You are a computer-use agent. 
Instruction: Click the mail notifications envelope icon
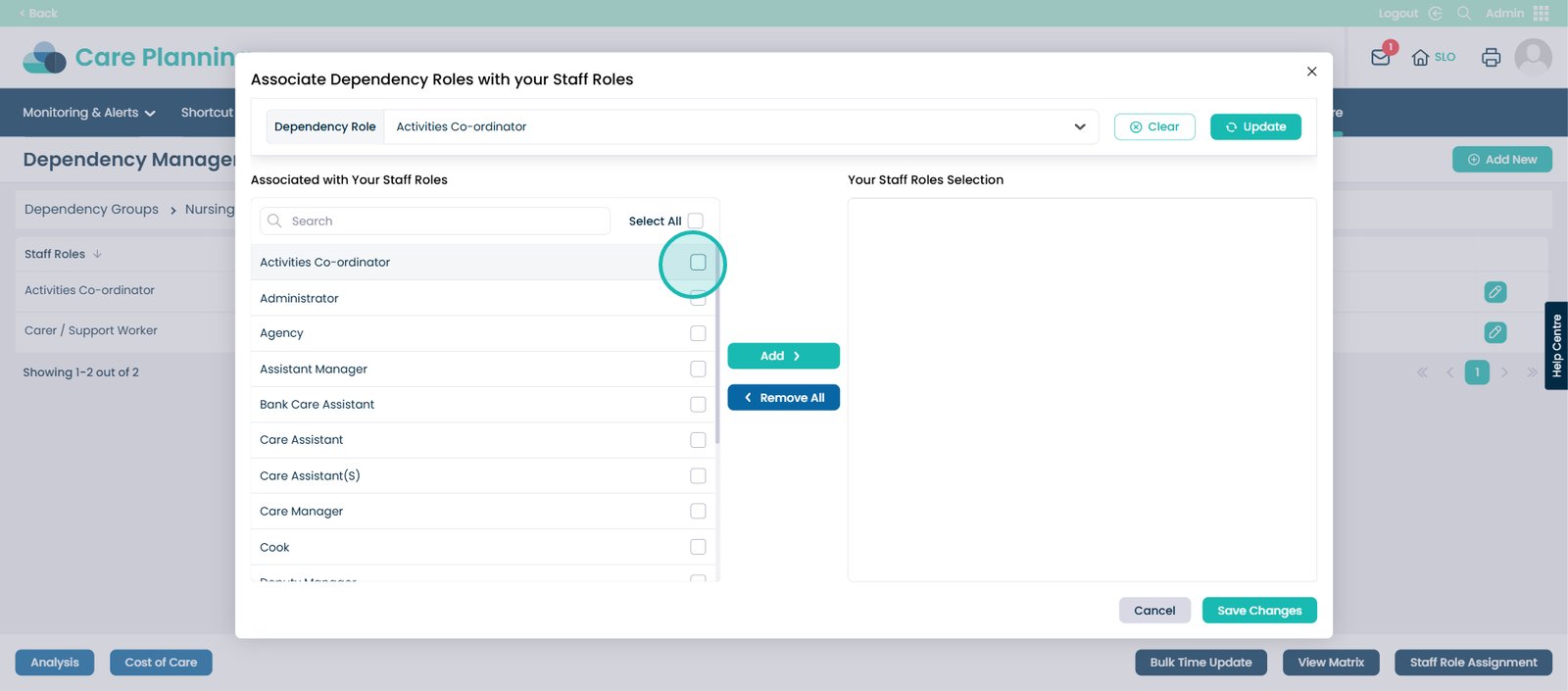(x=1381, y=57)
